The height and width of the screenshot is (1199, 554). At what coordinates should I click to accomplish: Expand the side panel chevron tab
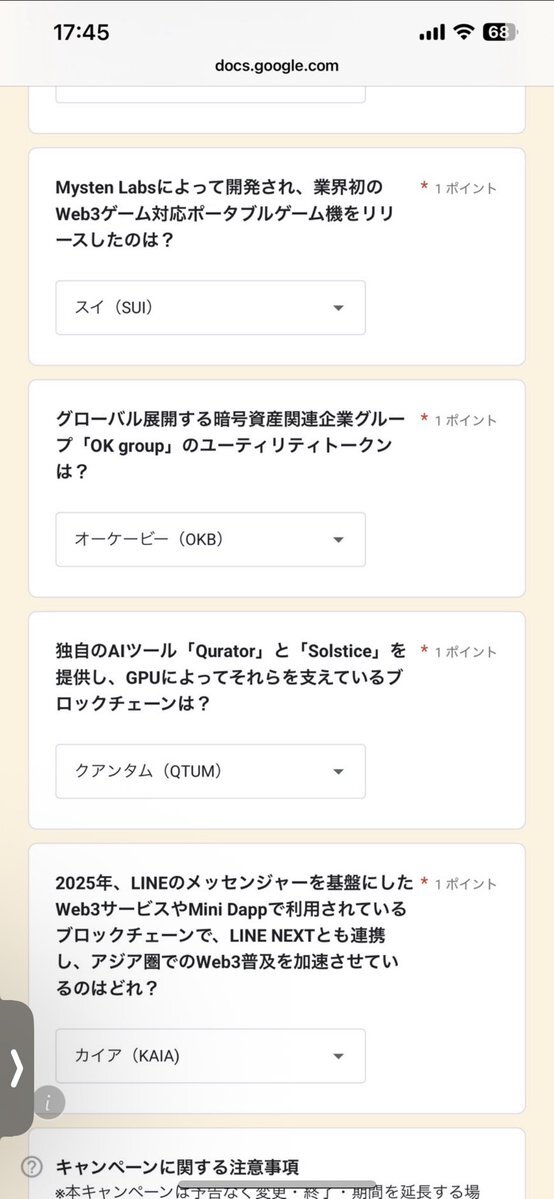point(16,1067)
